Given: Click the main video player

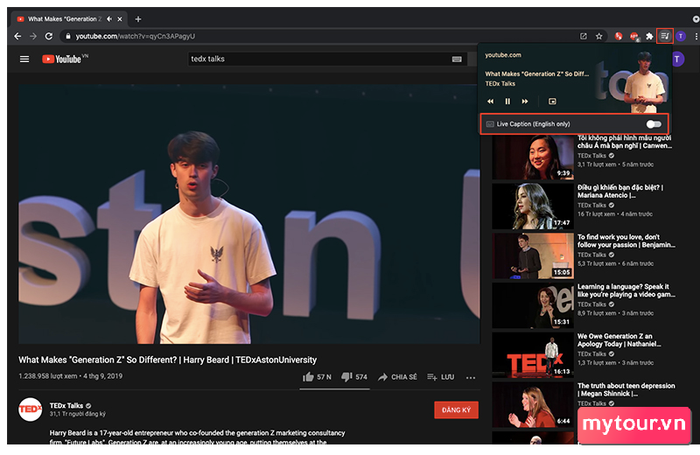Looking at the screenshot, I should point(249,214).
